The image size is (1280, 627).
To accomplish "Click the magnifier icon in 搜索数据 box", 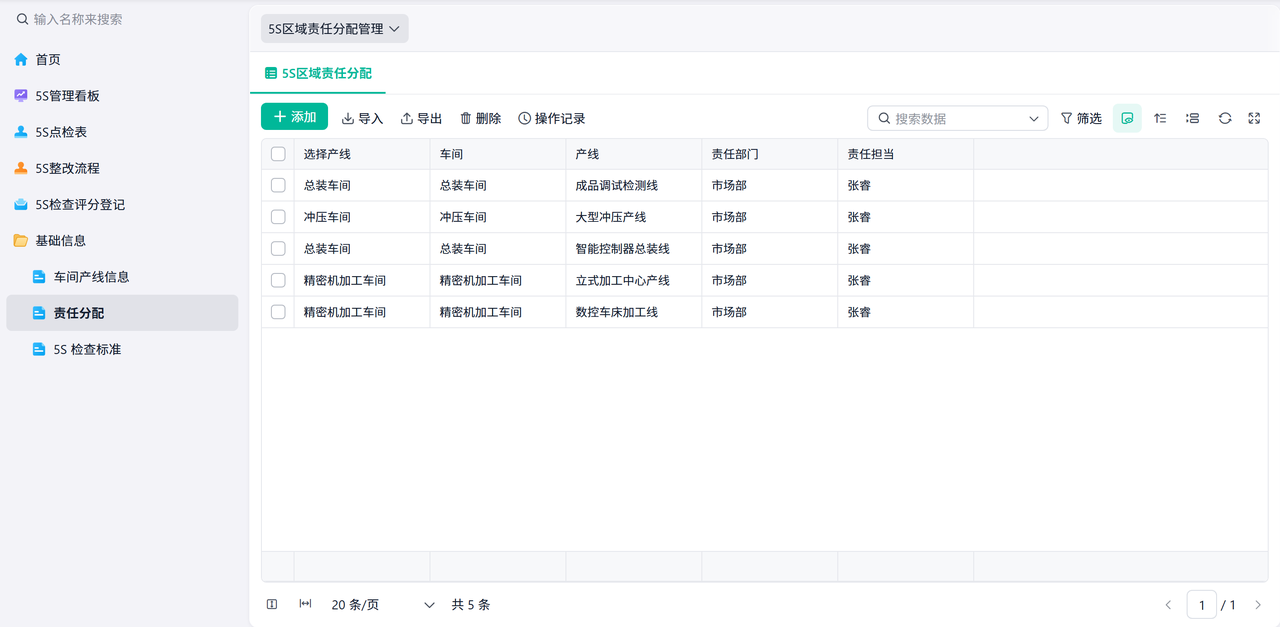I will [x=884, y=118].
